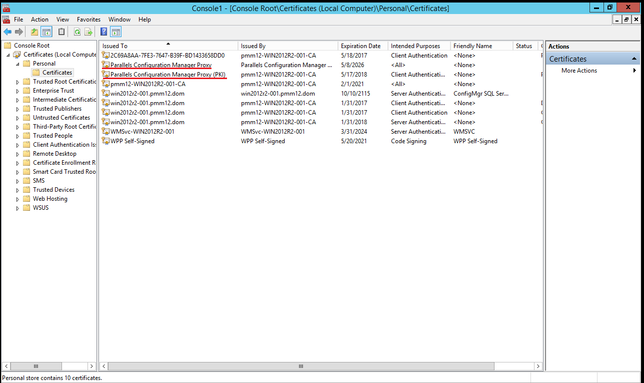Collapse the Personal store node
Image resolution: width=644 pixels, height=383 pixels.
click(17, 64)
